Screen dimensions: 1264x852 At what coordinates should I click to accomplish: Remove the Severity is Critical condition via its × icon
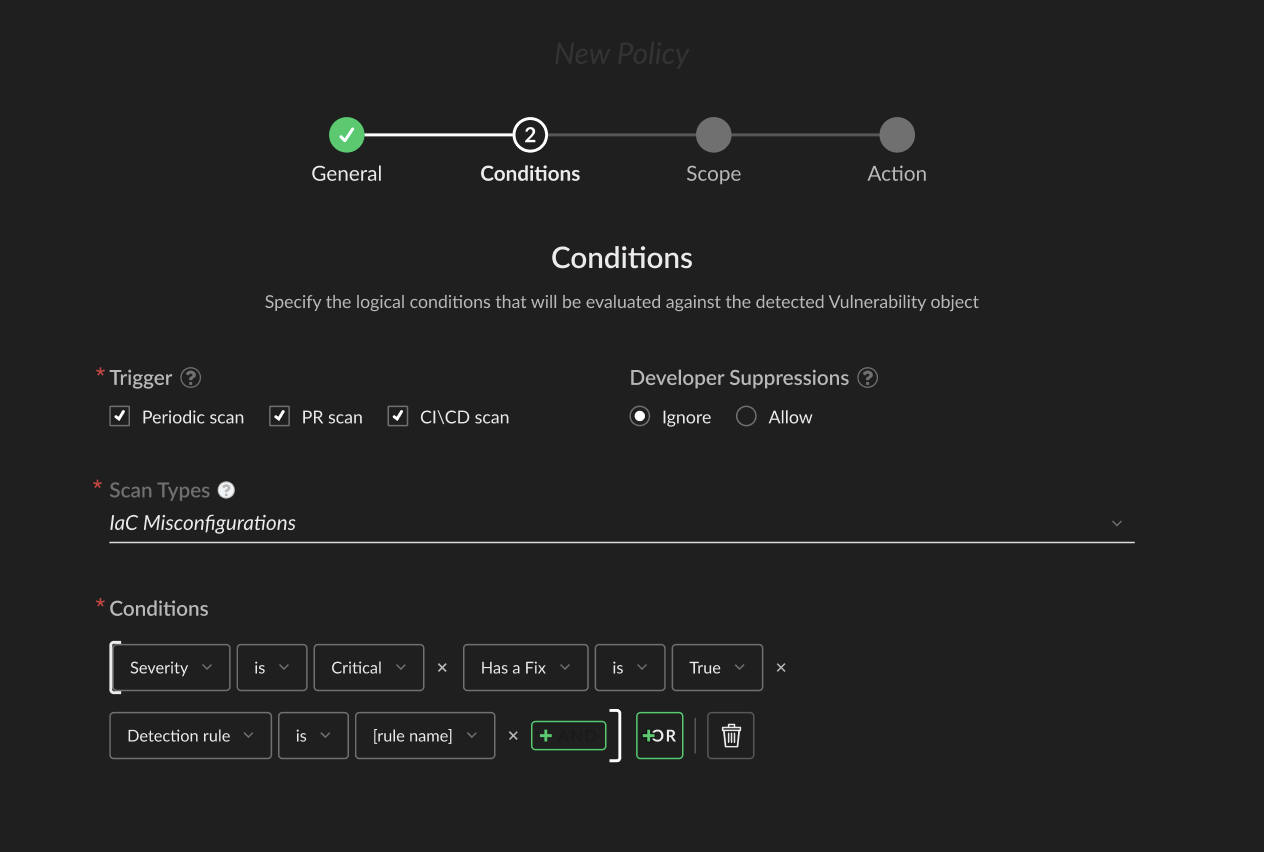click(442, 667)
